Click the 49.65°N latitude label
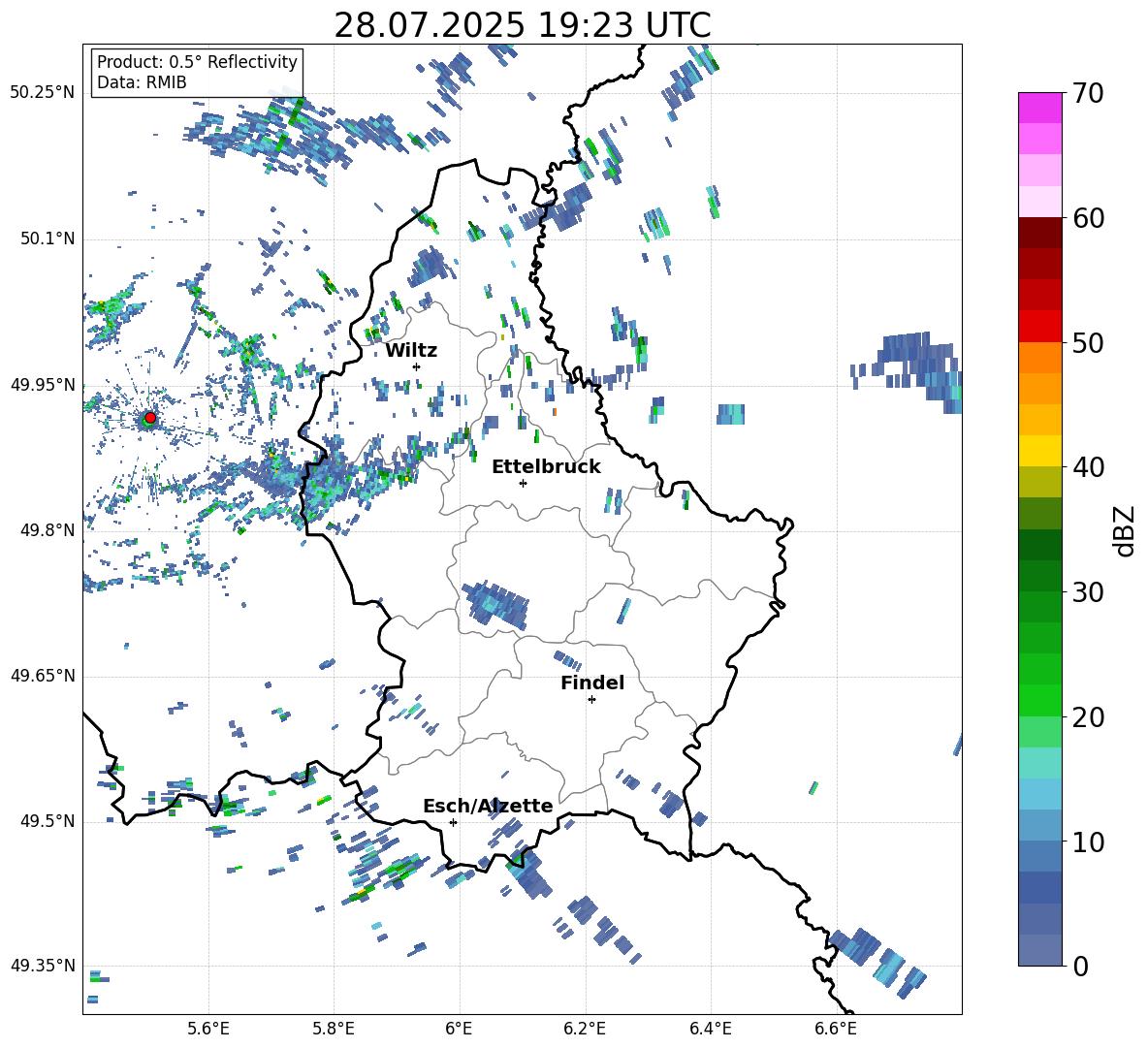Screen dimensions: 1148x1048 click(43, 676)
